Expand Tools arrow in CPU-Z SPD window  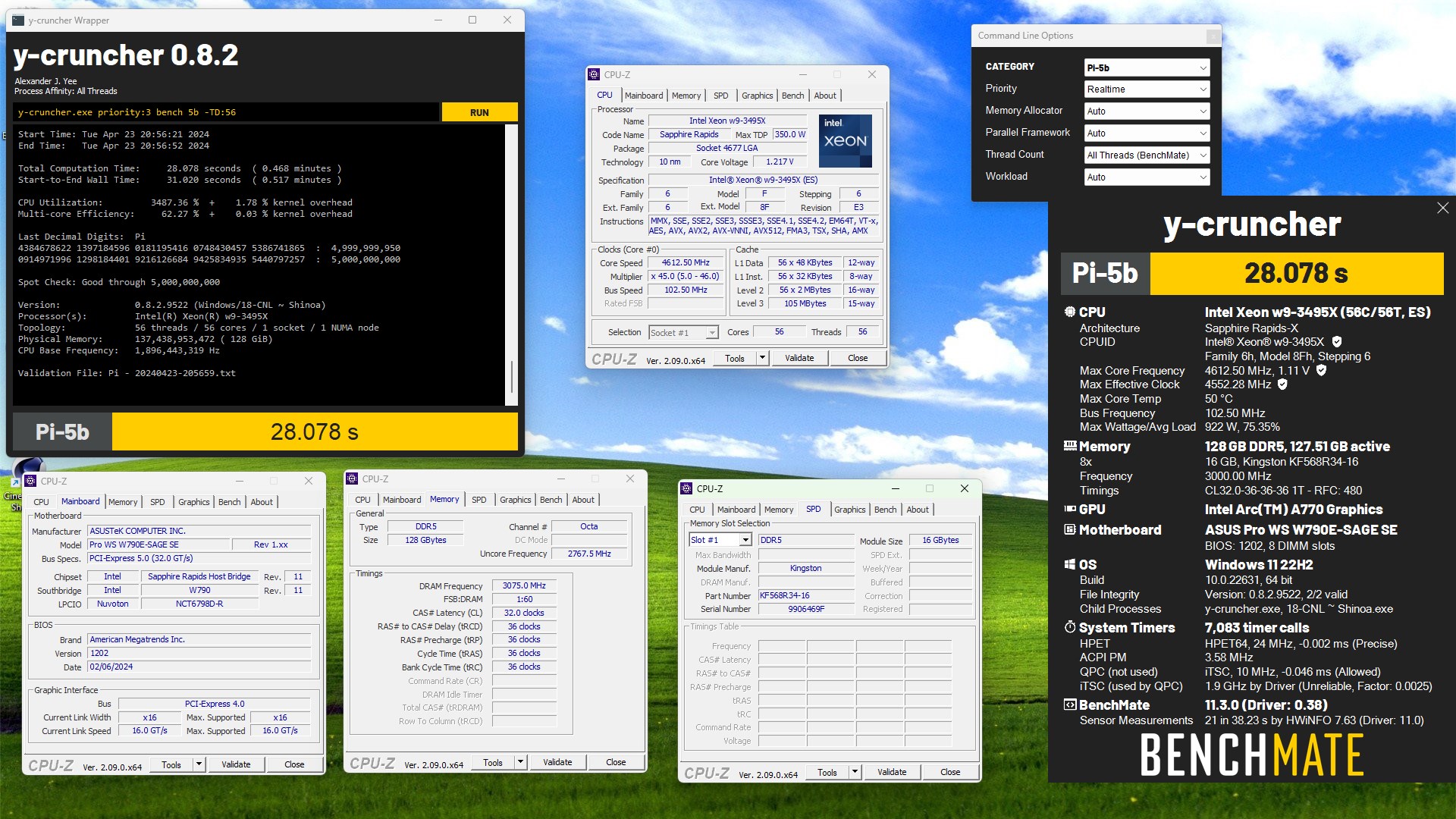click(x=855, y=772)
